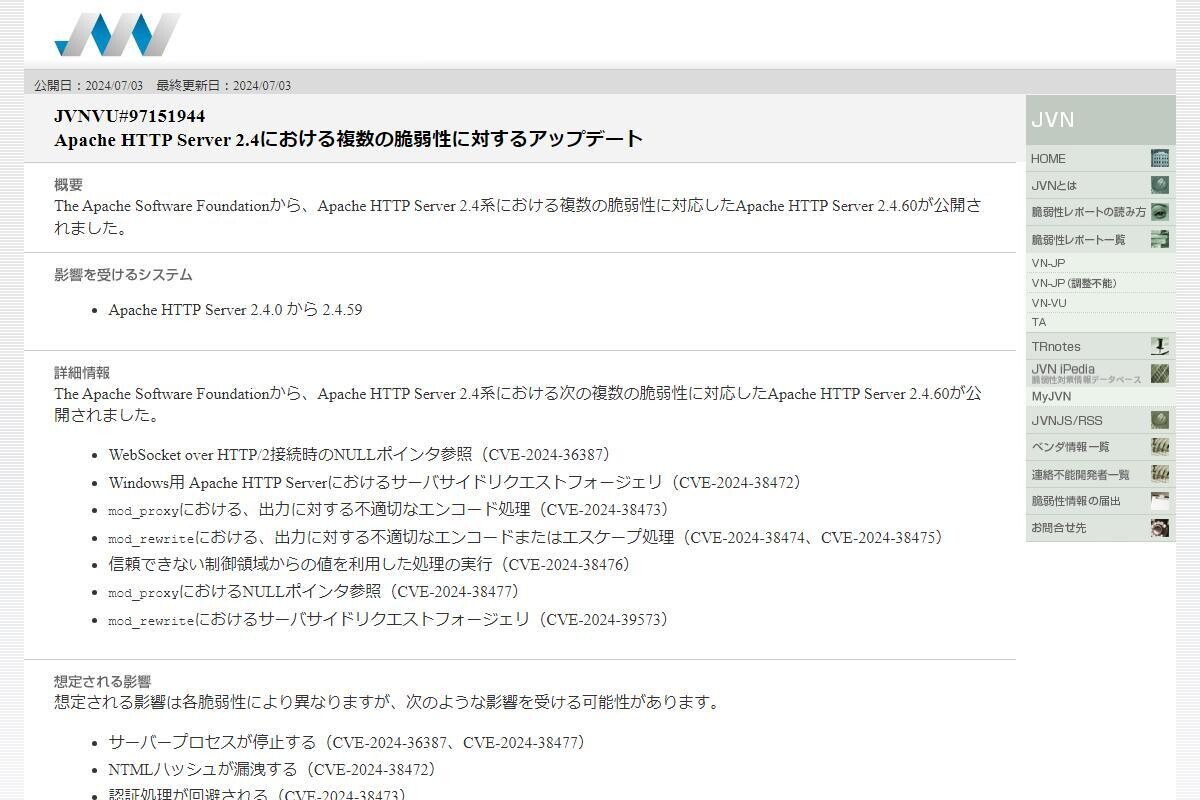The width and height of the screenshot is (1200, 800).
Task: Select the VN-VU sidebar link
Action: click(x=1049, y=303)
